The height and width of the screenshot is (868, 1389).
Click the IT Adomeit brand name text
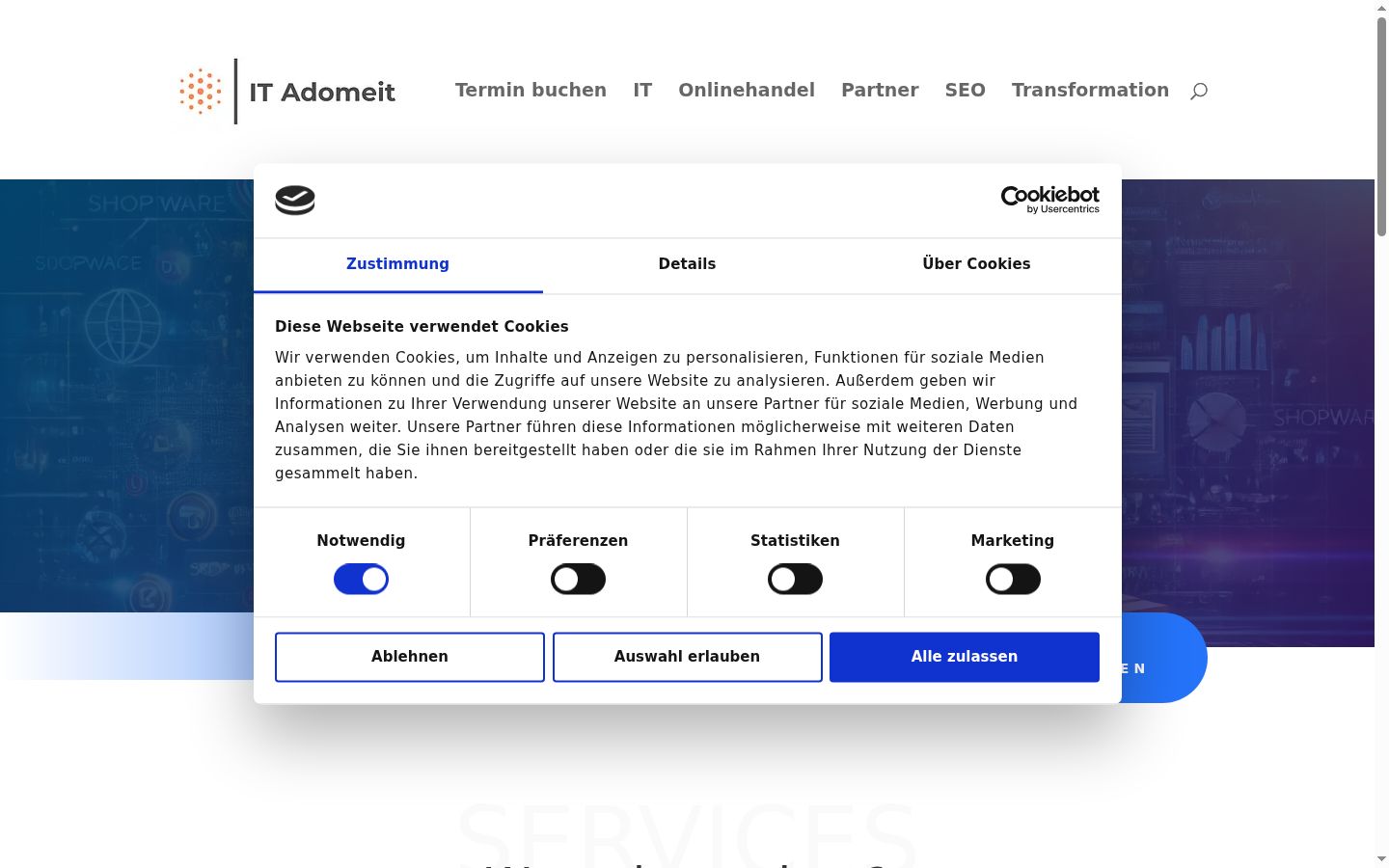click(322, 93)
